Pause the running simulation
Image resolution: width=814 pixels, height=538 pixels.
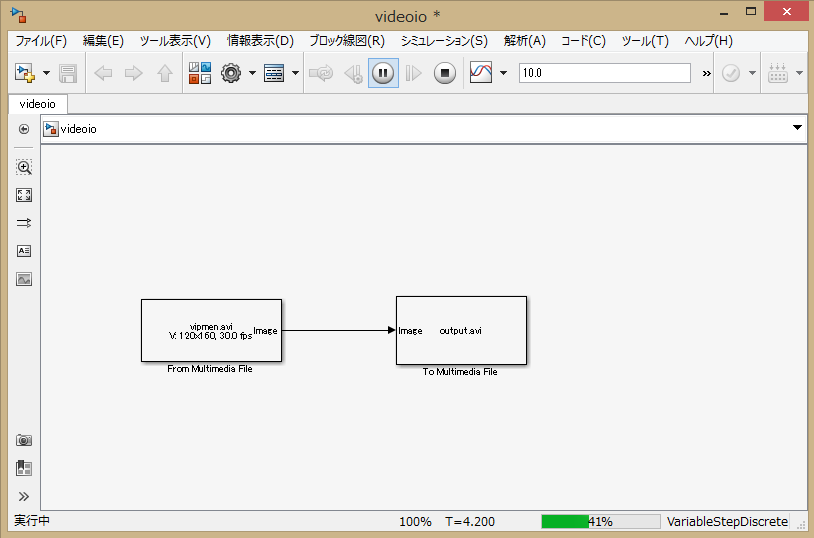pos(383,73)
